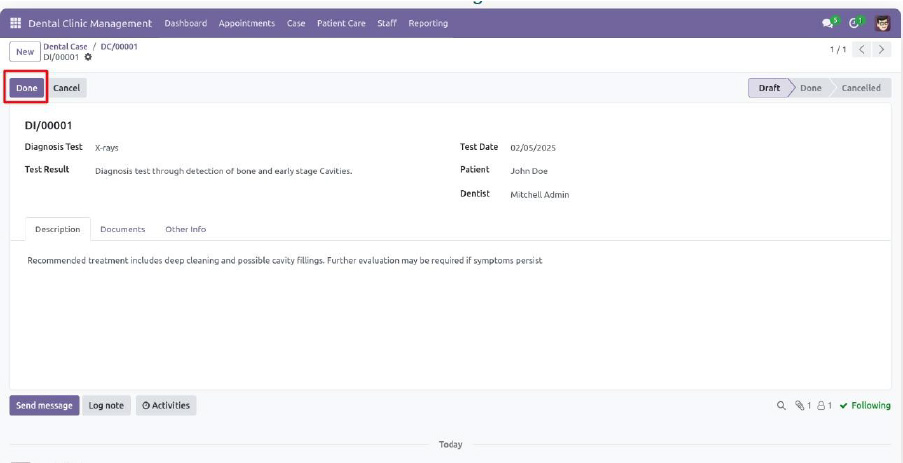Switch to the Other Info tab
The width and height of the screenshot is (903, 463).
[185, 229]
